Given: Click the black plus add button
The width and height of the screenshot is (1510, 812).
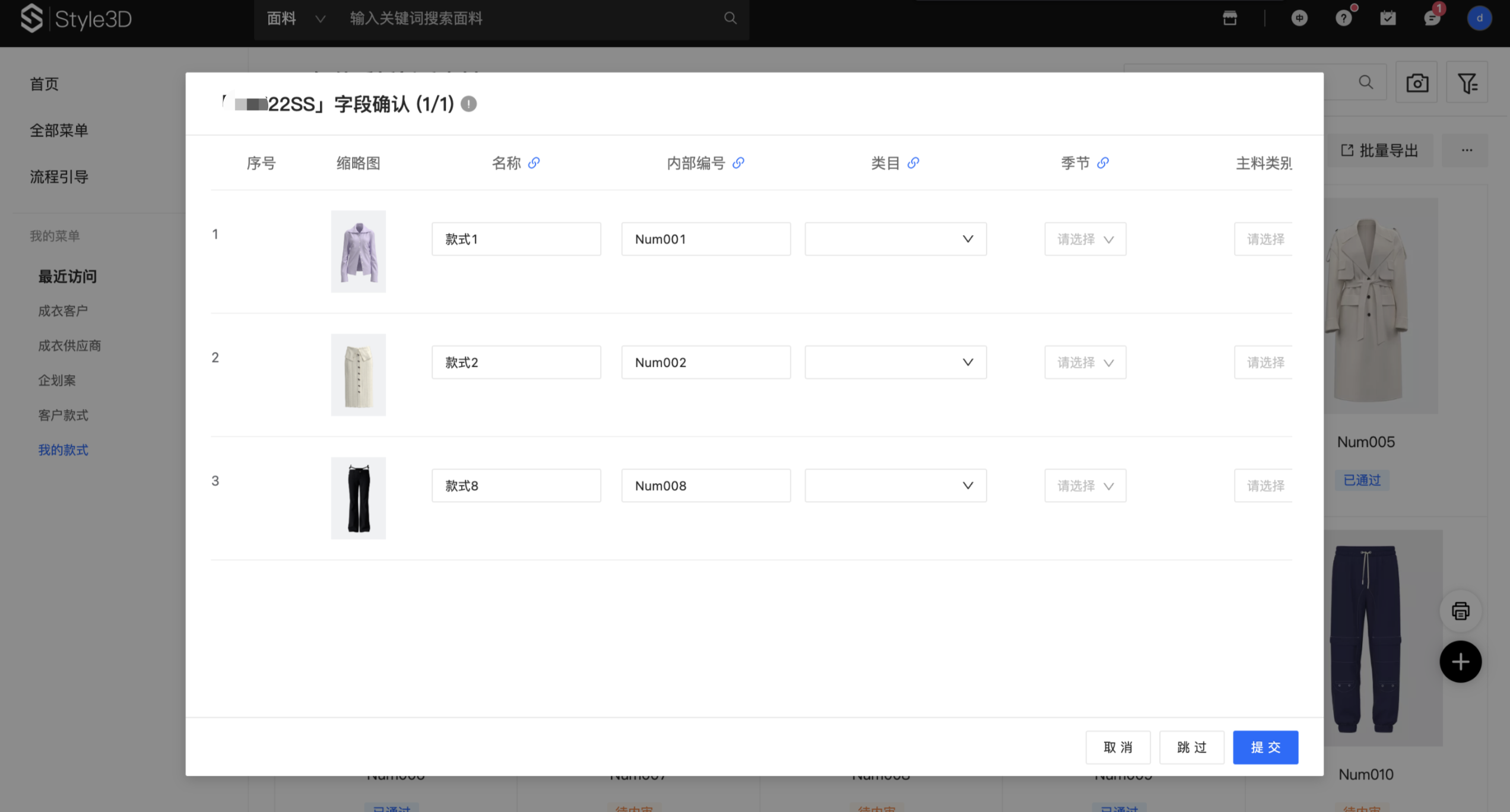Looking at the screenshot, I should (1460, 662).
